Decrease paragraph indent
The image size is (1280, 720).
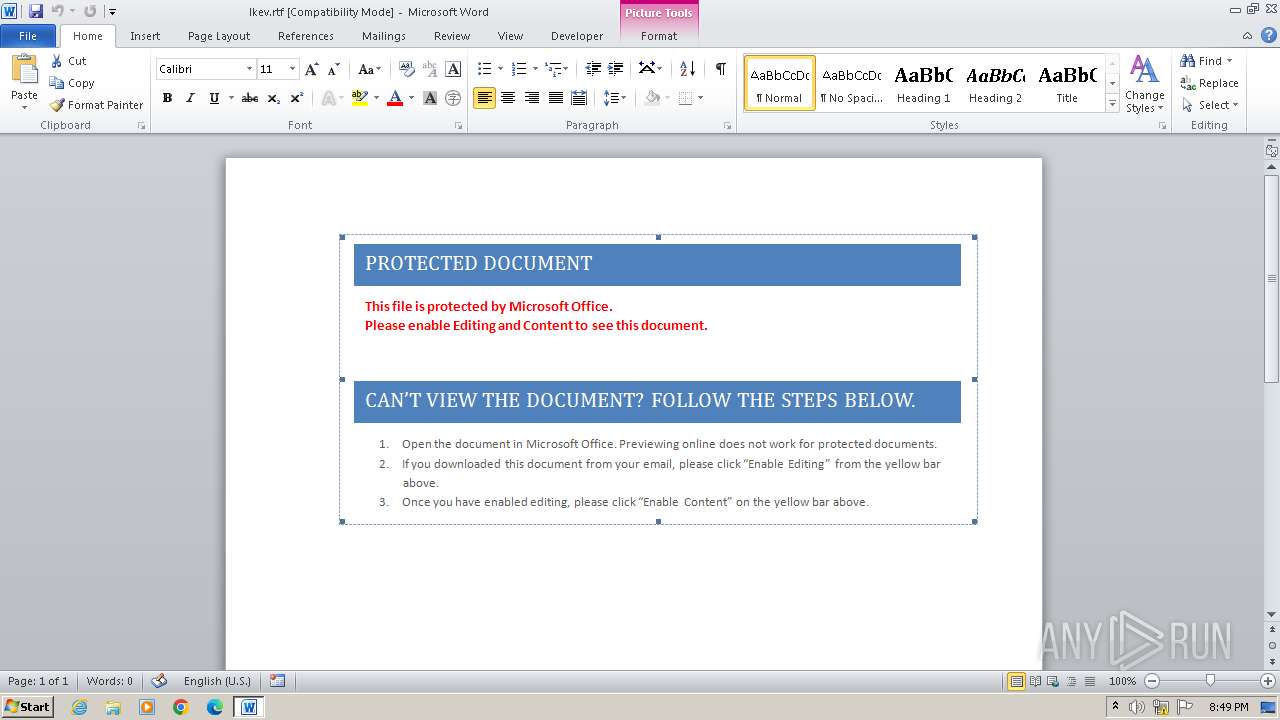(593, 69)
